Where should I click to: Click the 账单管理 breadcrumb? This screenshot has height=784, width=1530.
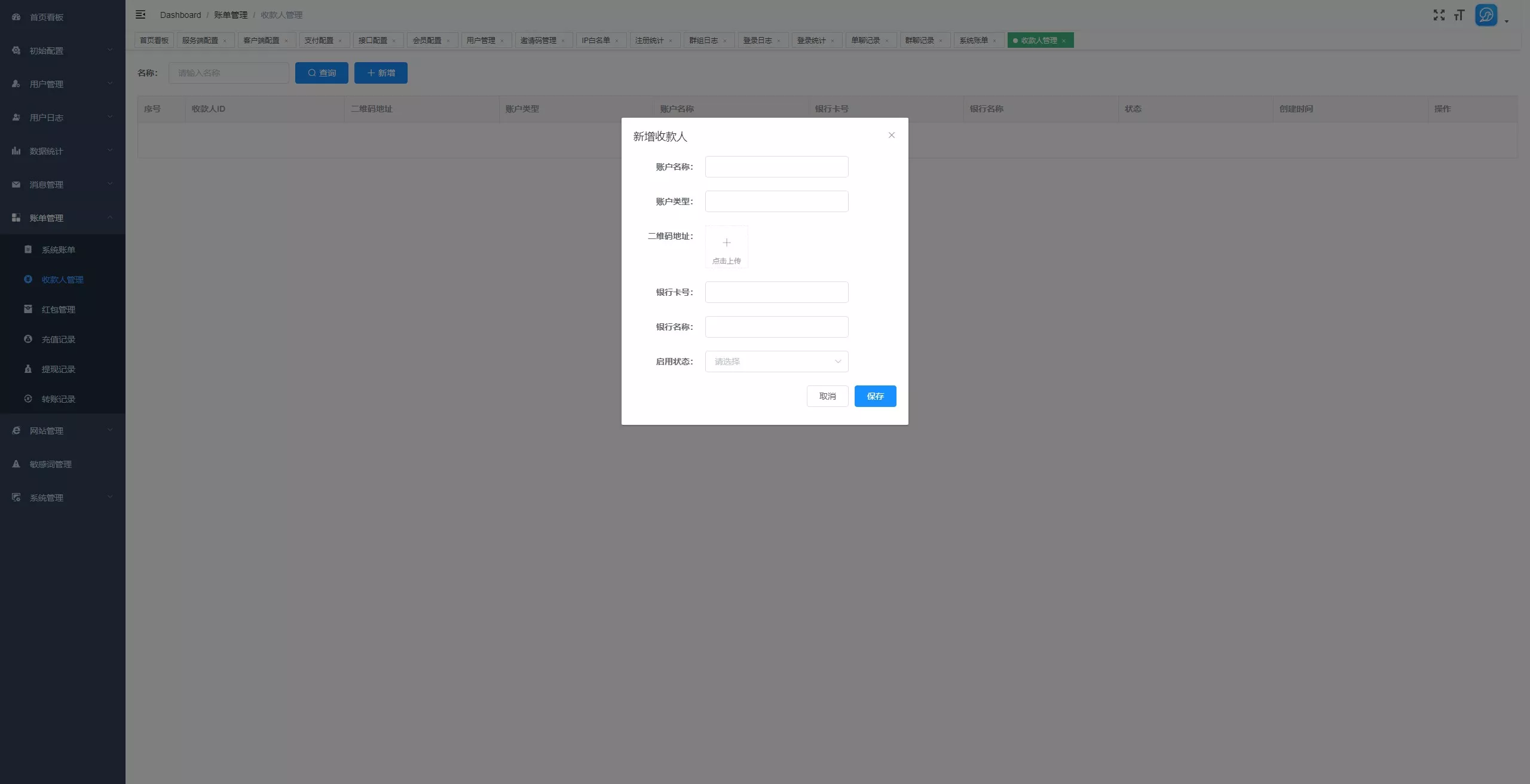[231, 15]
